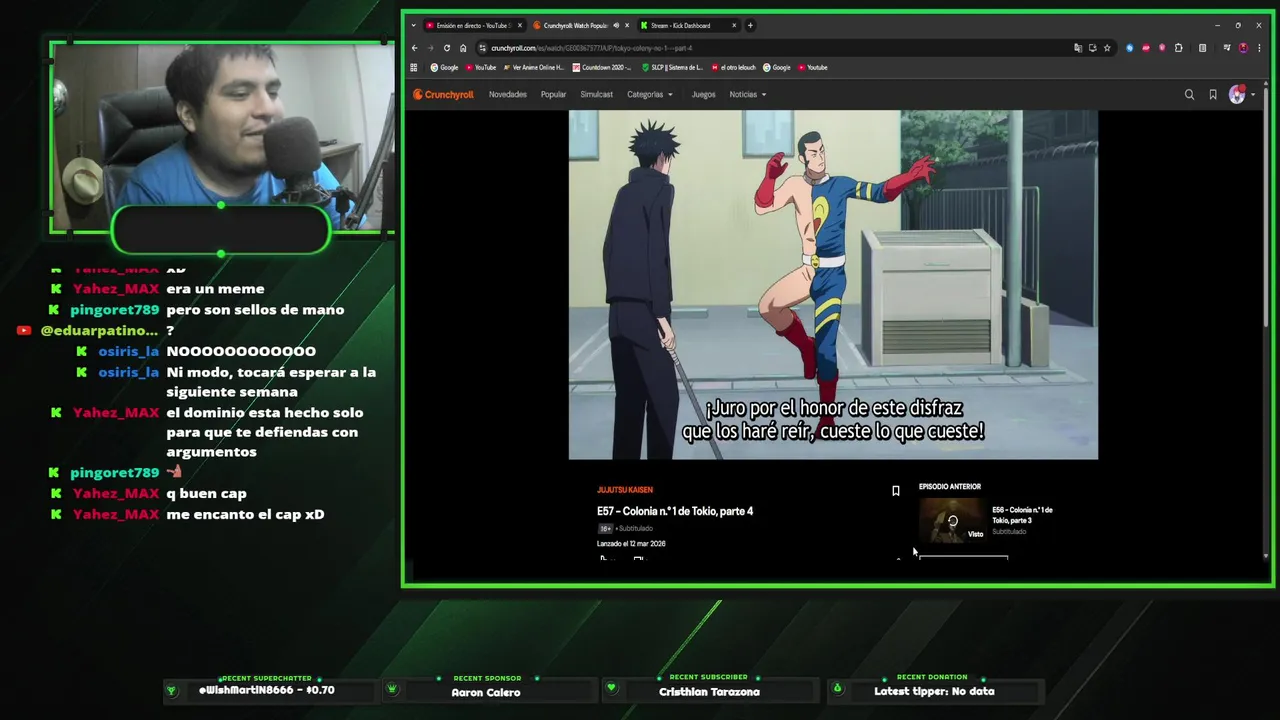1280x720 pixels.
Task: Open the Chrome three-dot menu
Action: [1259, 48]
